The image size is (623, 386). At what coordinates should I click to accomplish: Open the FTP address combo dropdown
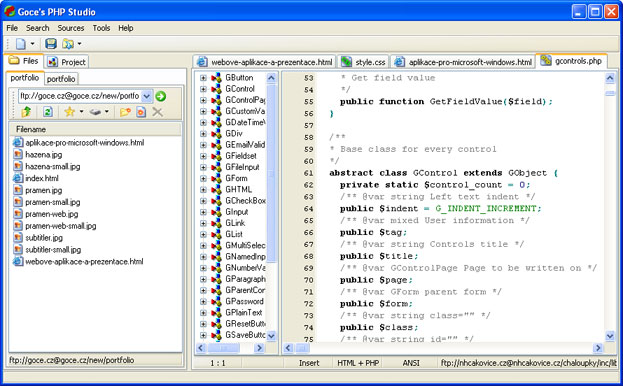pos(147,96)
